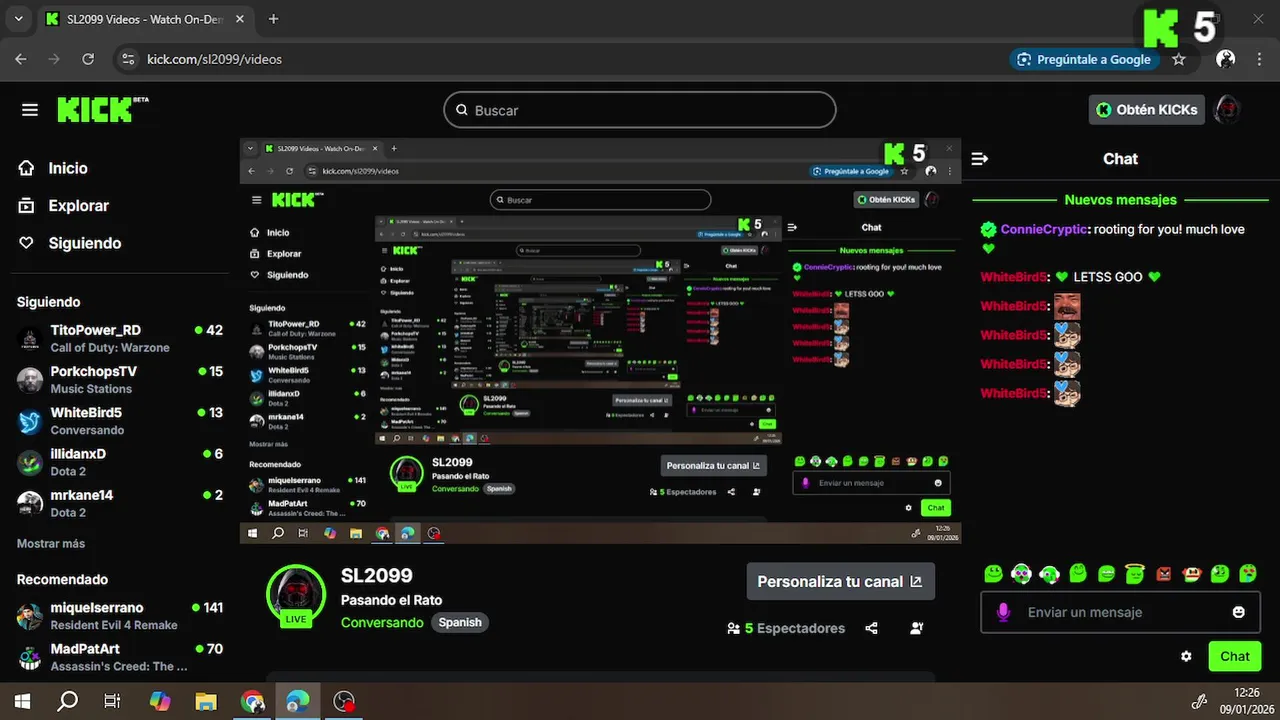Open the Explorar browse page
The height and width of the screenshot is (720, 1280).
click(x=78, y=205)
